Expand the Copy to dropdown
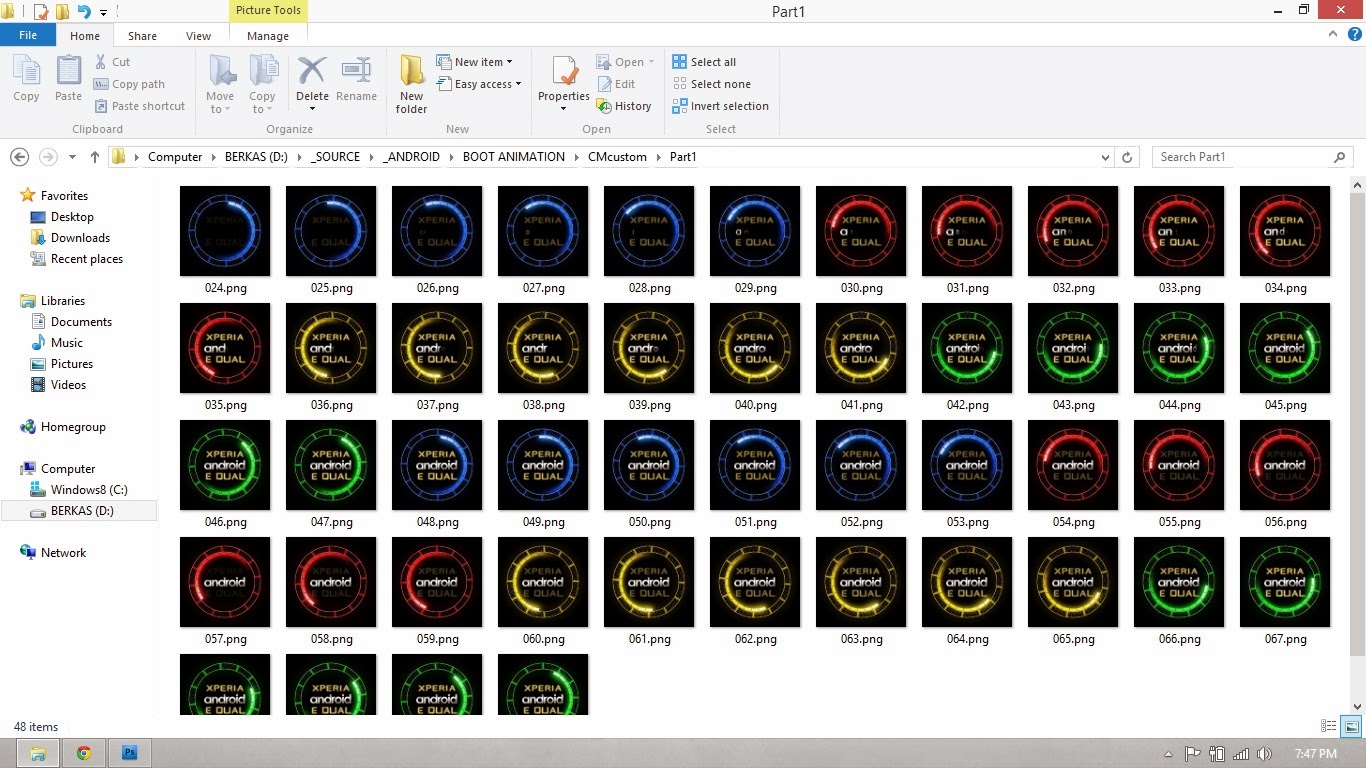 coord(269,110)
